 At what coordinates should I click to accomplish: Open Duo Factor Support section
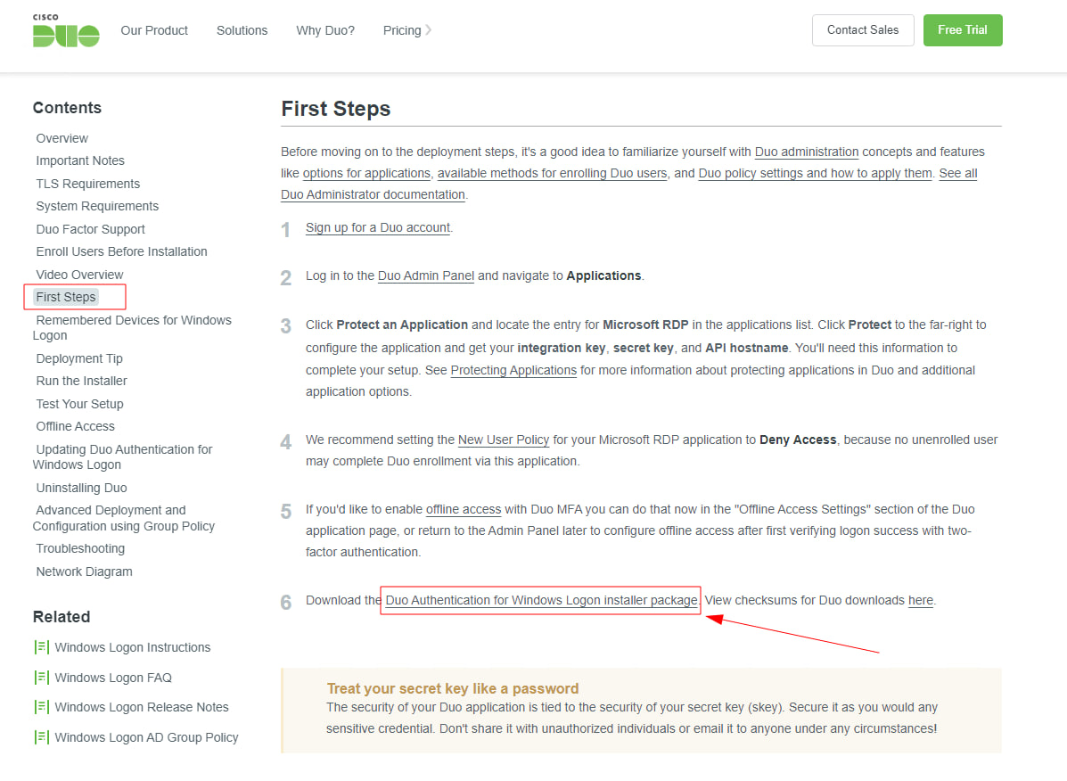tap(91, 229)
